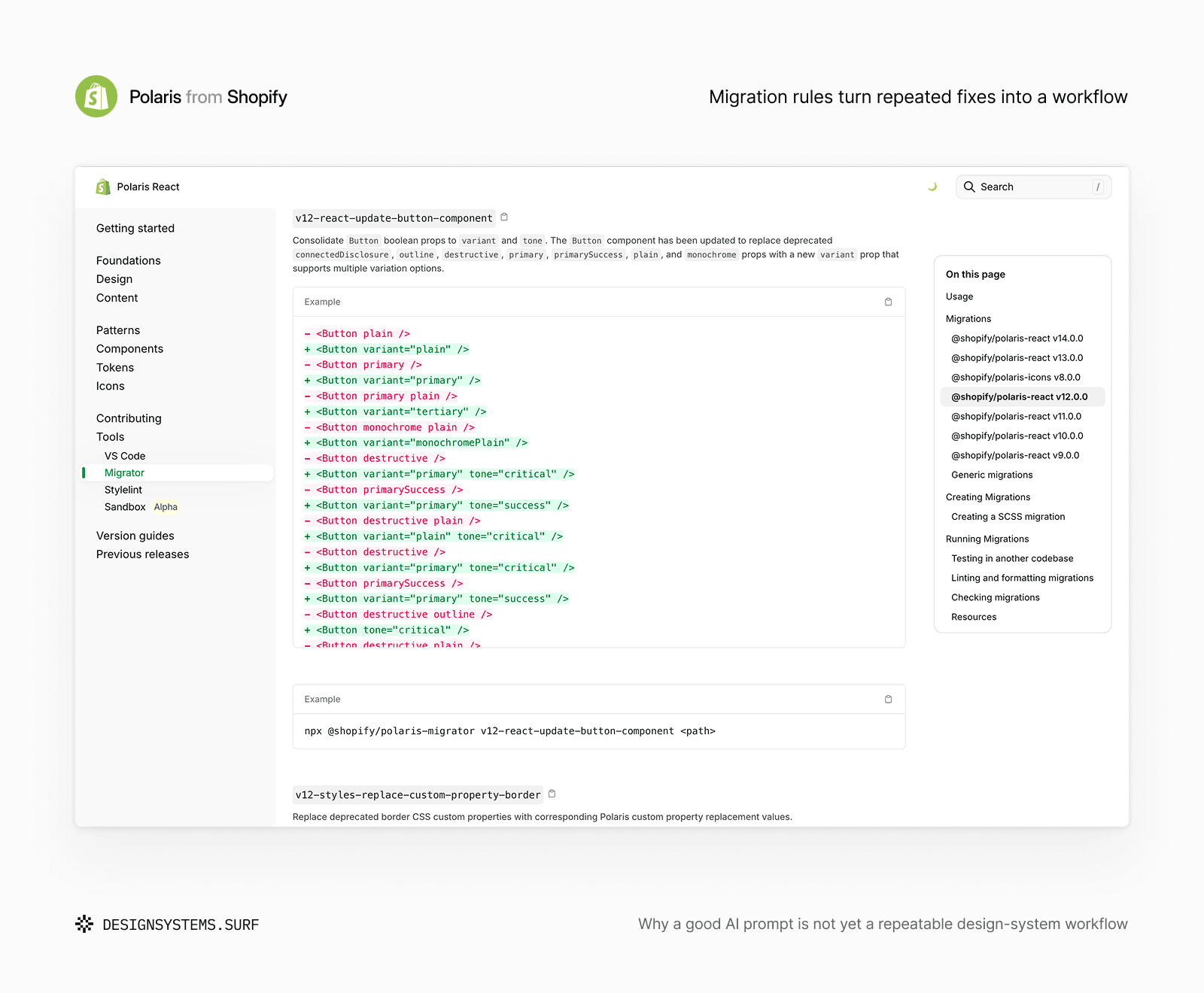Click the npx polaris-migrator command text
This screenshot has height=993, width=1204.
pos(509,731)
